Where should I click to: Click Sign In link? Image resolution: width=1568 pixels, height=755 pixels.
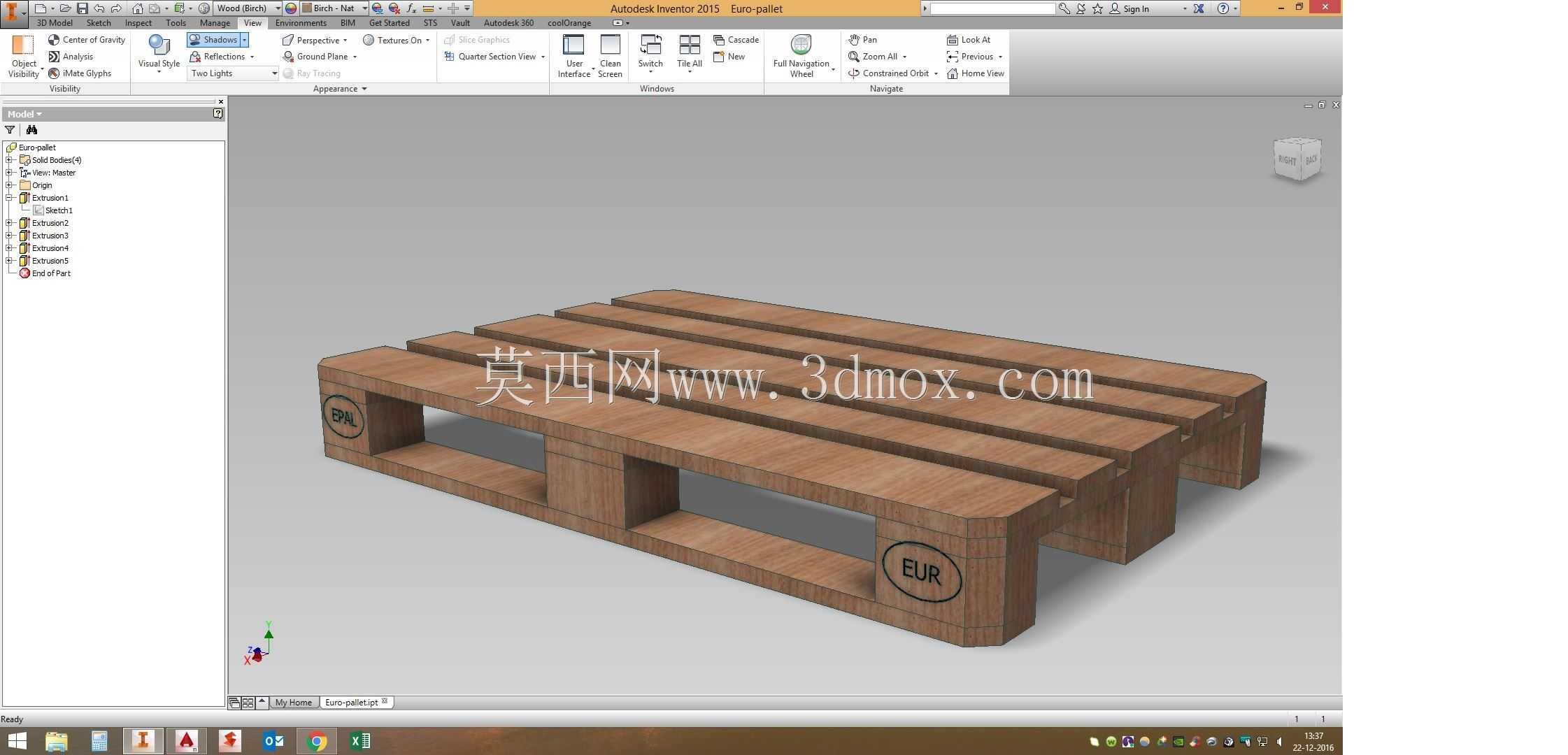pyautogui.click(x=1136, y=9)
